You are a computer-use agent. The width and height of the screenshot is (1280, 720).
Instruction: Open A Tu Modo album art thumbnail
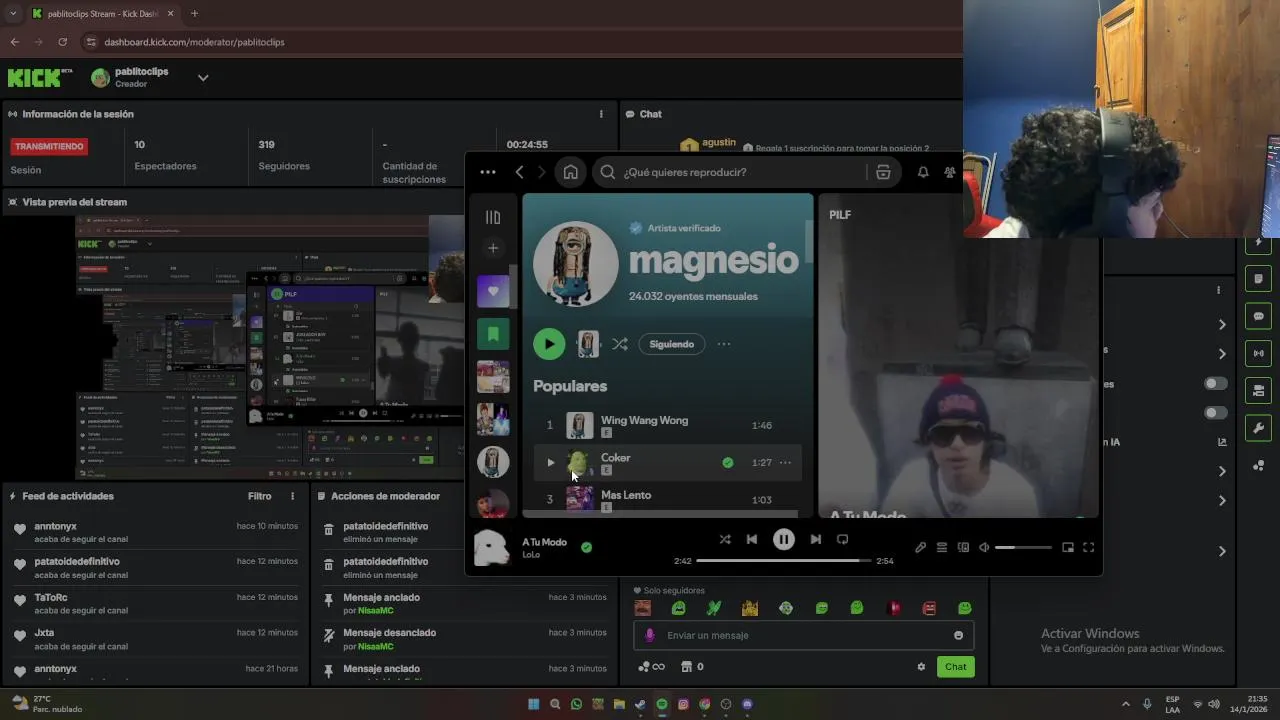click(491, 547)
